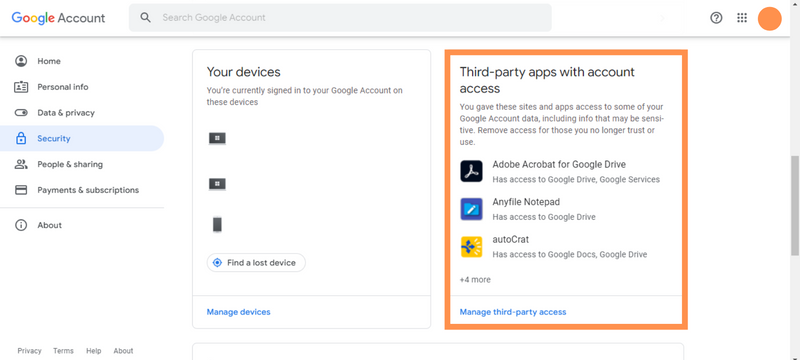Image resolution: width=800 pixels, height=360 pixels.
Task: Click the Security padlock icon
Action: pos(21,138)
